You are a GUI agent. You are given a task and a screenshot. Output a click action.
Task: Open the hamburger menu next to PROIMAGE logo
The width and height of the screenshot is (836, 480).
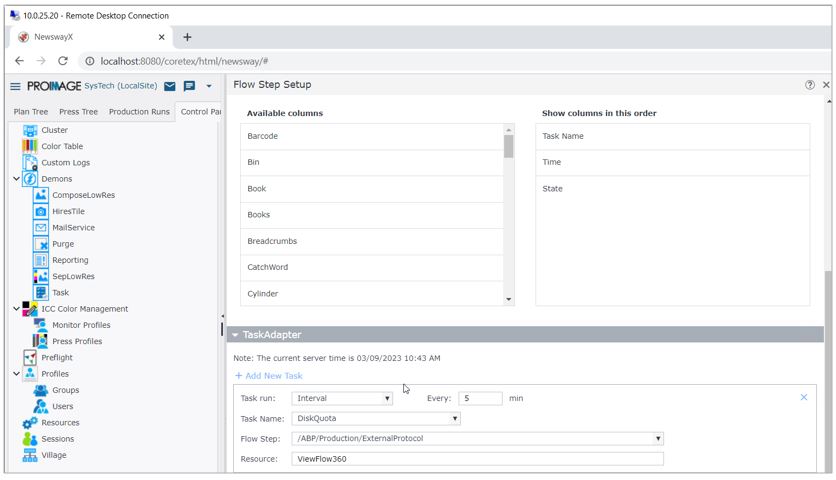pyautogui.click(x=15, y=87)
